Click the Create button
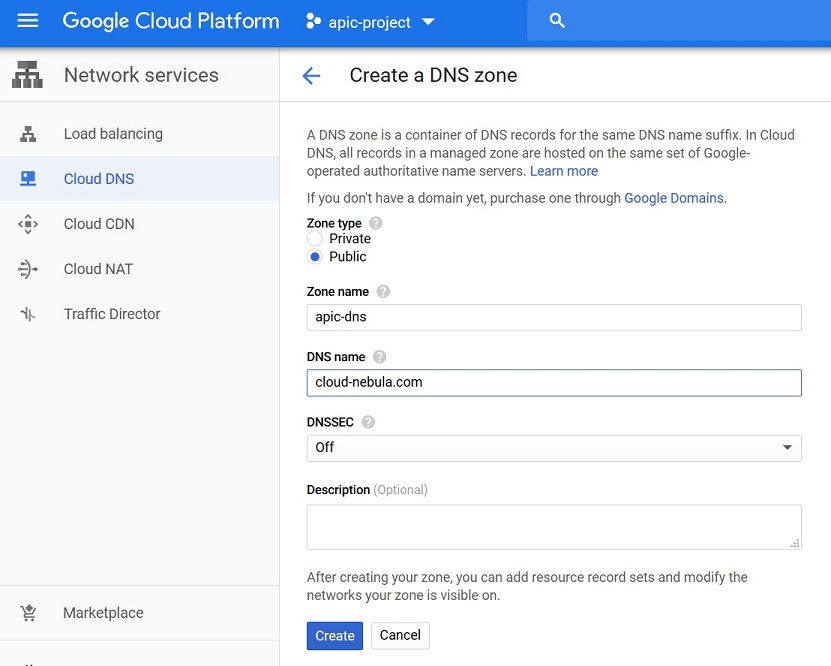 (x=335, y=636)
